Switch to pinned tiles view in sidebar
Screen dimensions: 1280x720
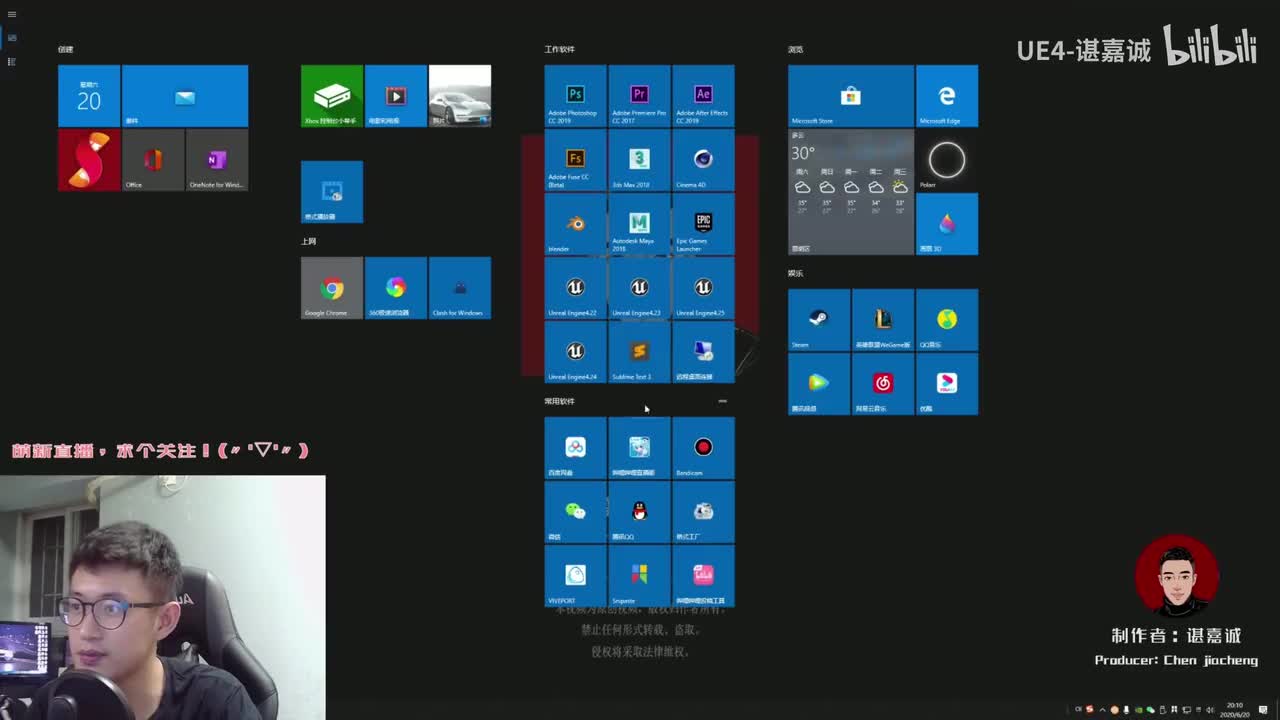tap(12, 38)
